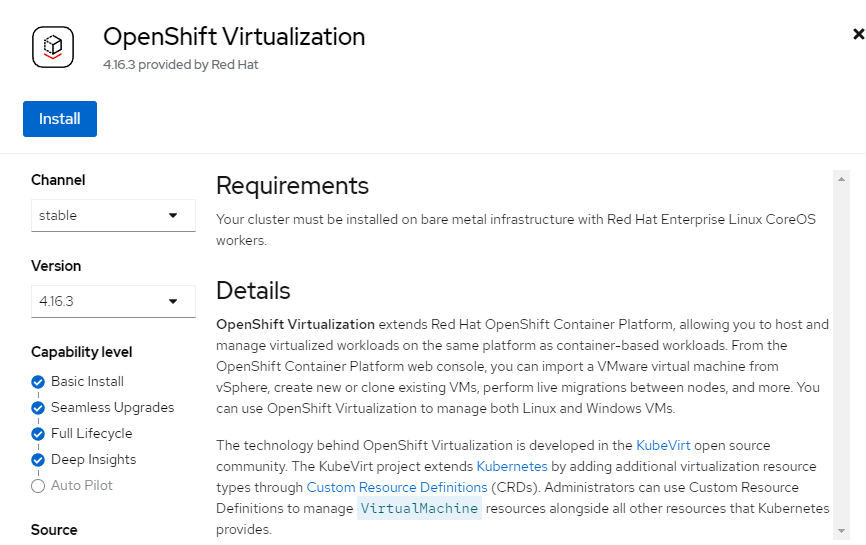Click the scrollbar up arrow
866x545 pixels.
[x=841, y=179]
